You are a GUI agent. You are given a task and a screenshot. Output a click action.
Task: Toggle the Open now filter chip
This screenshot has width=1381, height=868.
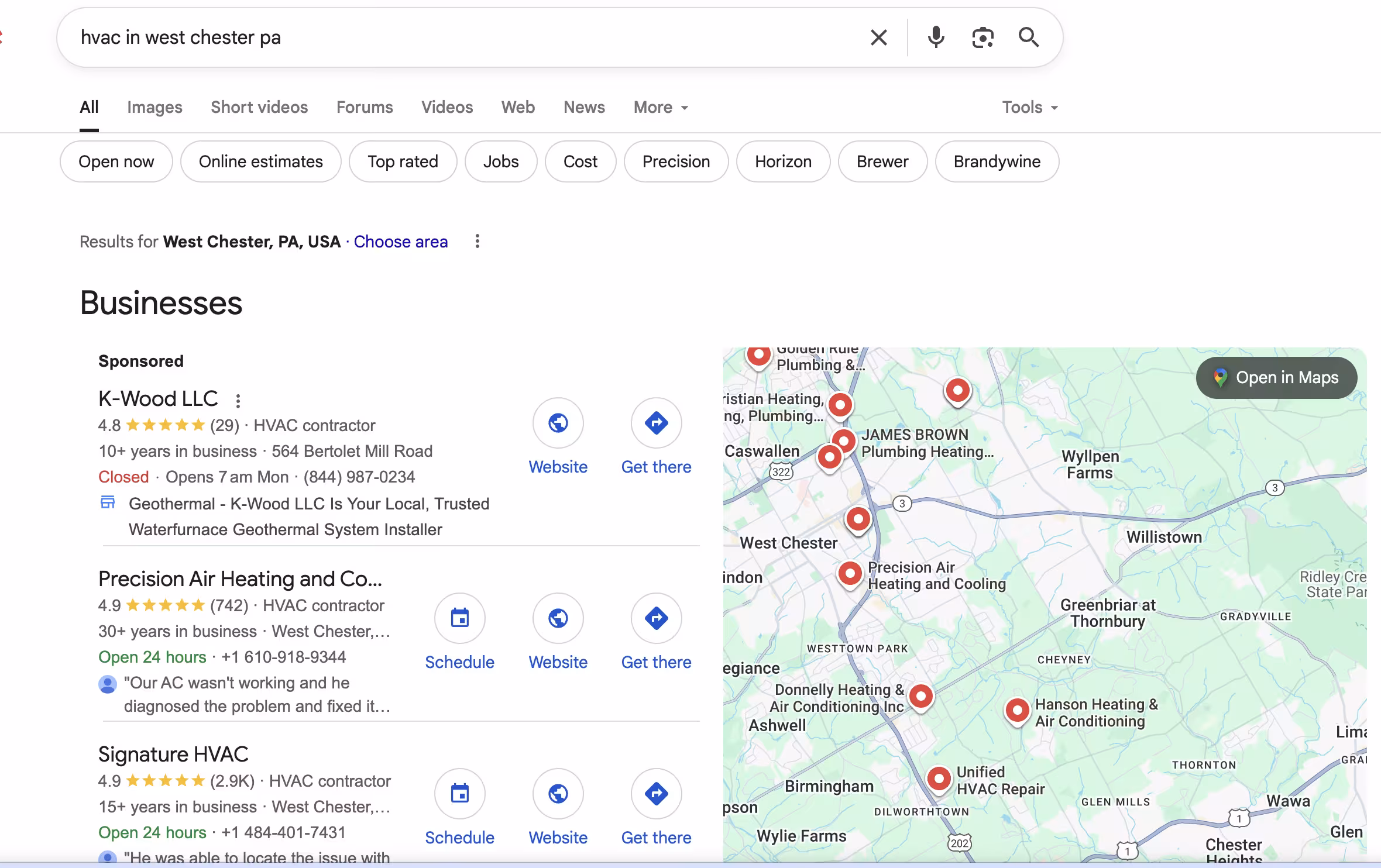116,161
